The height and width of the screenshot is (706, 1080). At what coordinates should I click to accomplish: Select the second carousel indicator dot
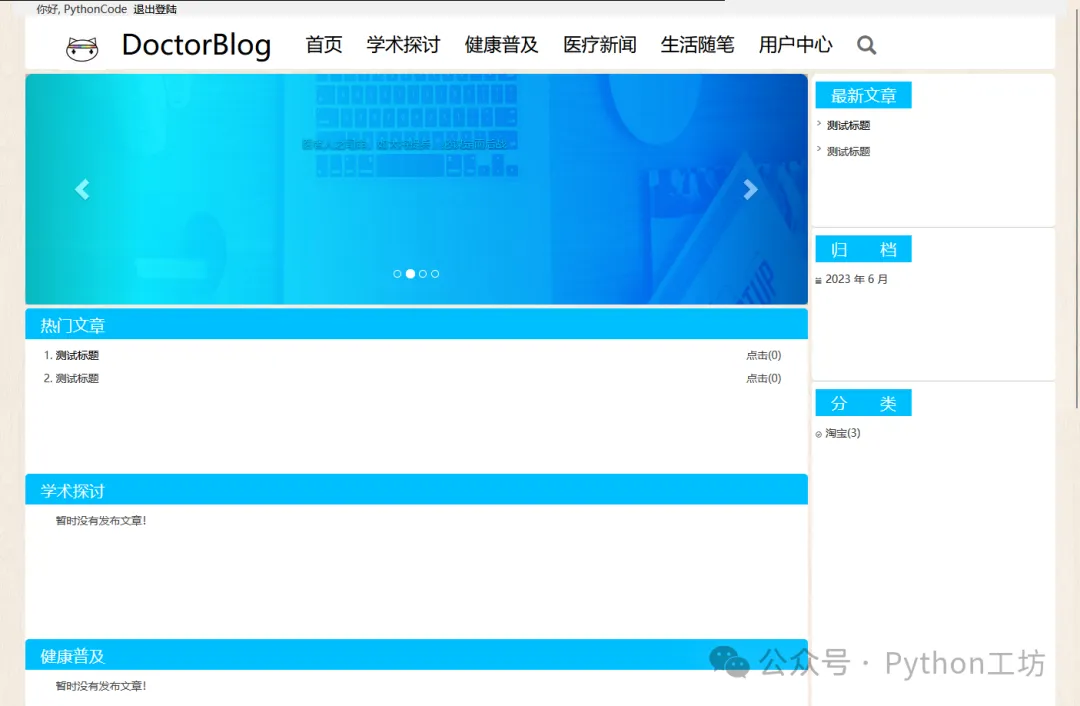pos(411,273)
